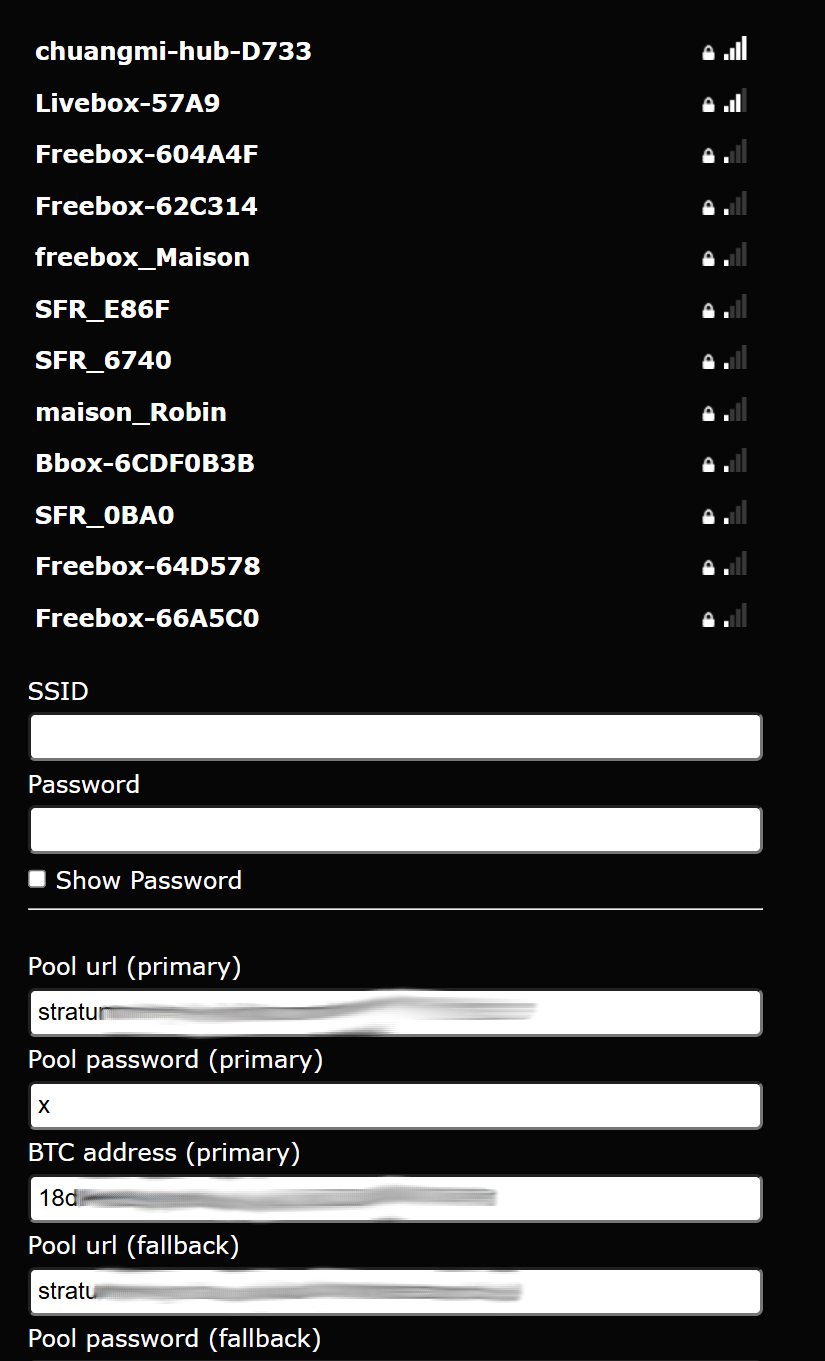Enable the Show Password checkbox

pos(37,879)
